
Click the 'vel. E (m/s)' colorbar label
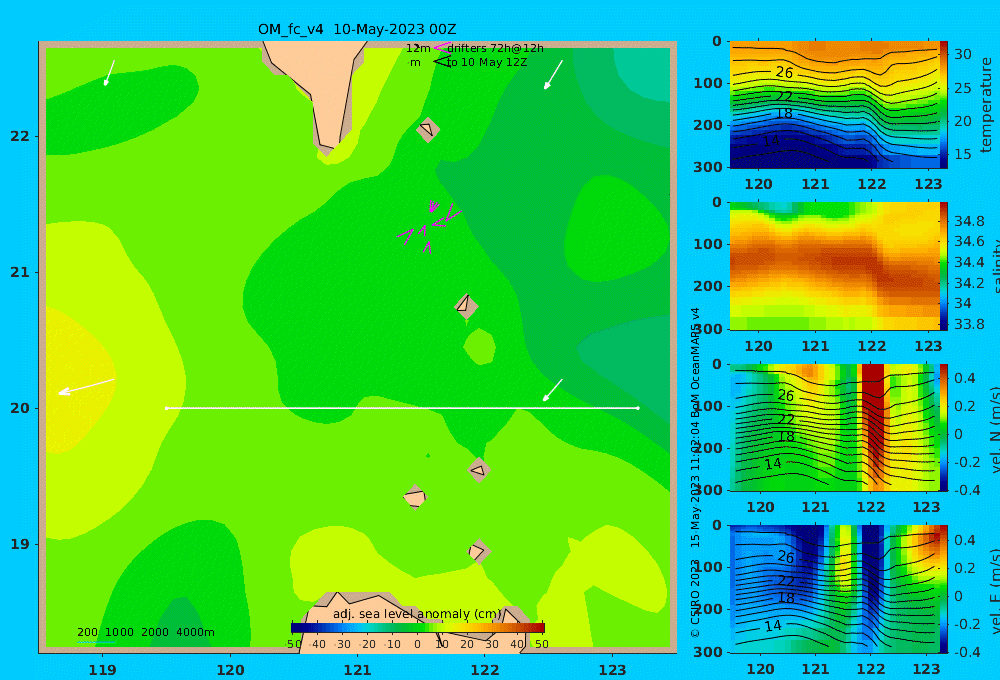995,591
